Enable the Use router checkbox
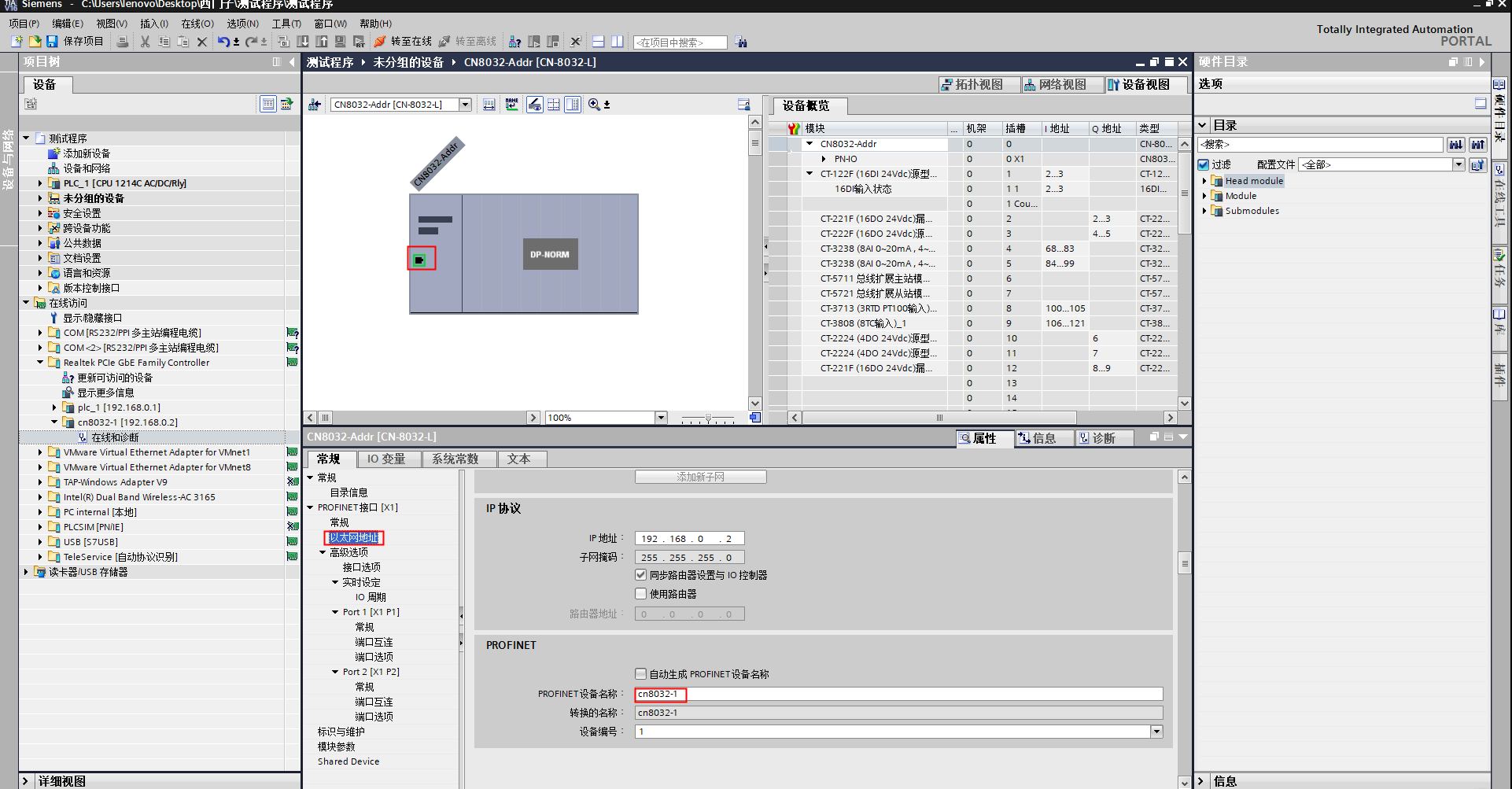The image size is (1512, 789). click(641, 594)
